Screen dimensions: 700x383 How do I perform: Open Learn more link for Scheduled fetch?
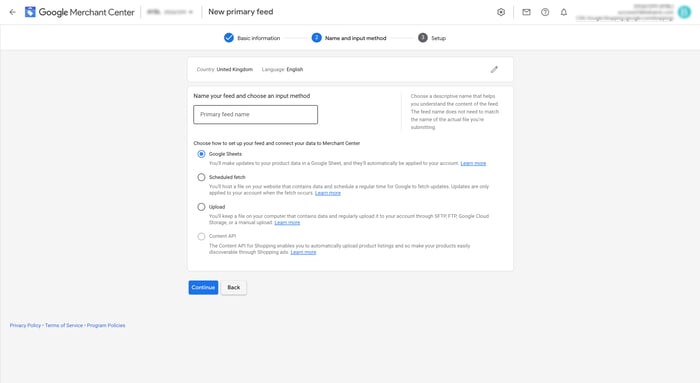[328, 193]
